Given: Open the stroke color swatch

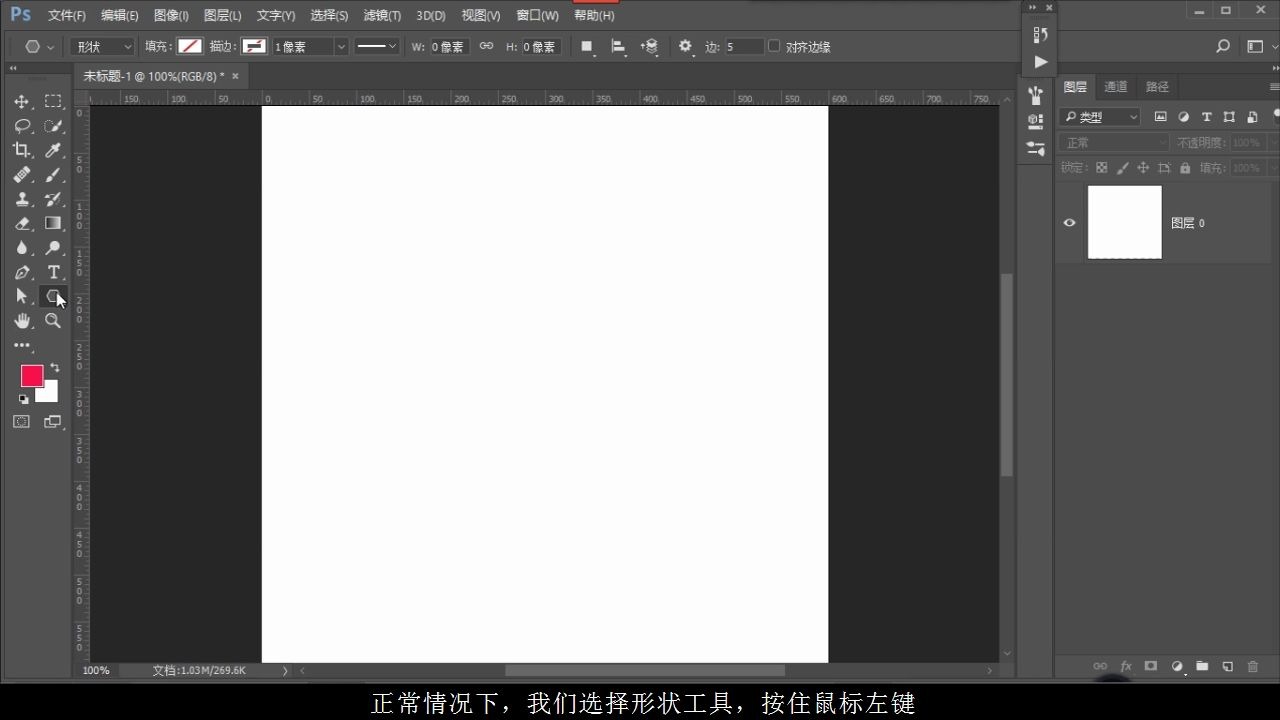Looking at the screenshot, I should [254, 46].
